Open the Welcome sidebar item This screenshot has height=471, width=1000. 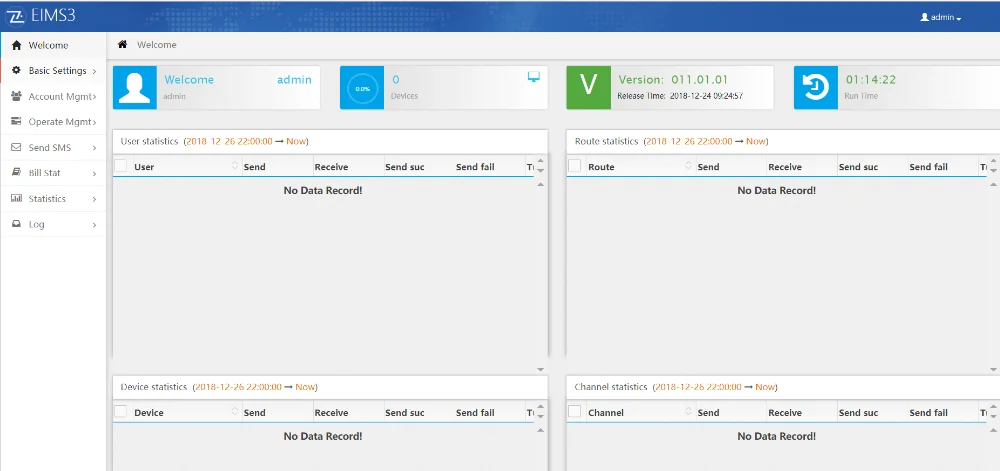click(48, 45)
